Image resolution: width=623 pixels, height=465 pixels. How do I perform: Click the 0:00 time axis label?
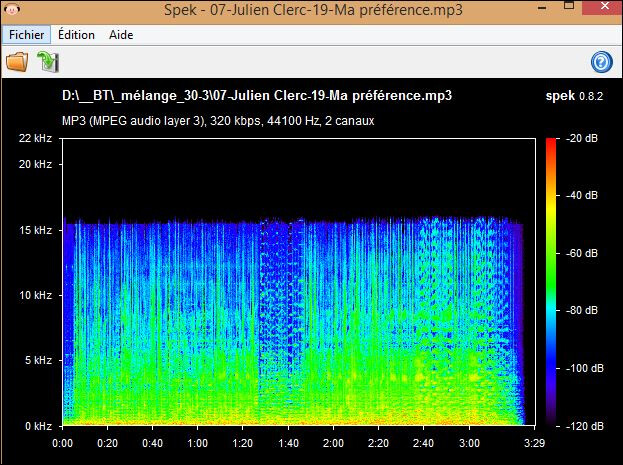click(x=62, y=443)
